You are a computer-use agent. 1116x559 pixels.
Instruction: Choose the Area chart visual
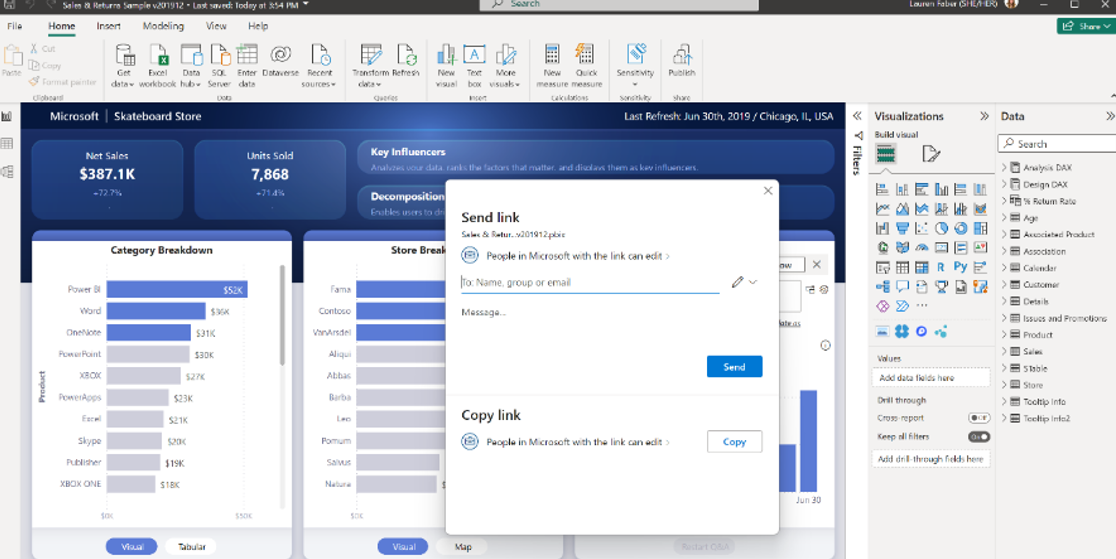point(902,209)
